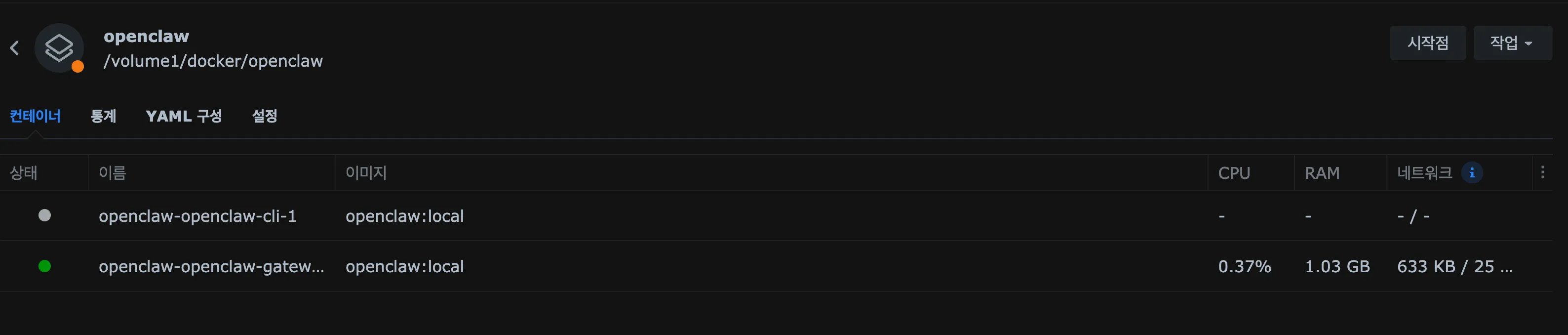Open the column options three-dot menu
Screen dimensions: 1568x335
tap(1542, 172)
